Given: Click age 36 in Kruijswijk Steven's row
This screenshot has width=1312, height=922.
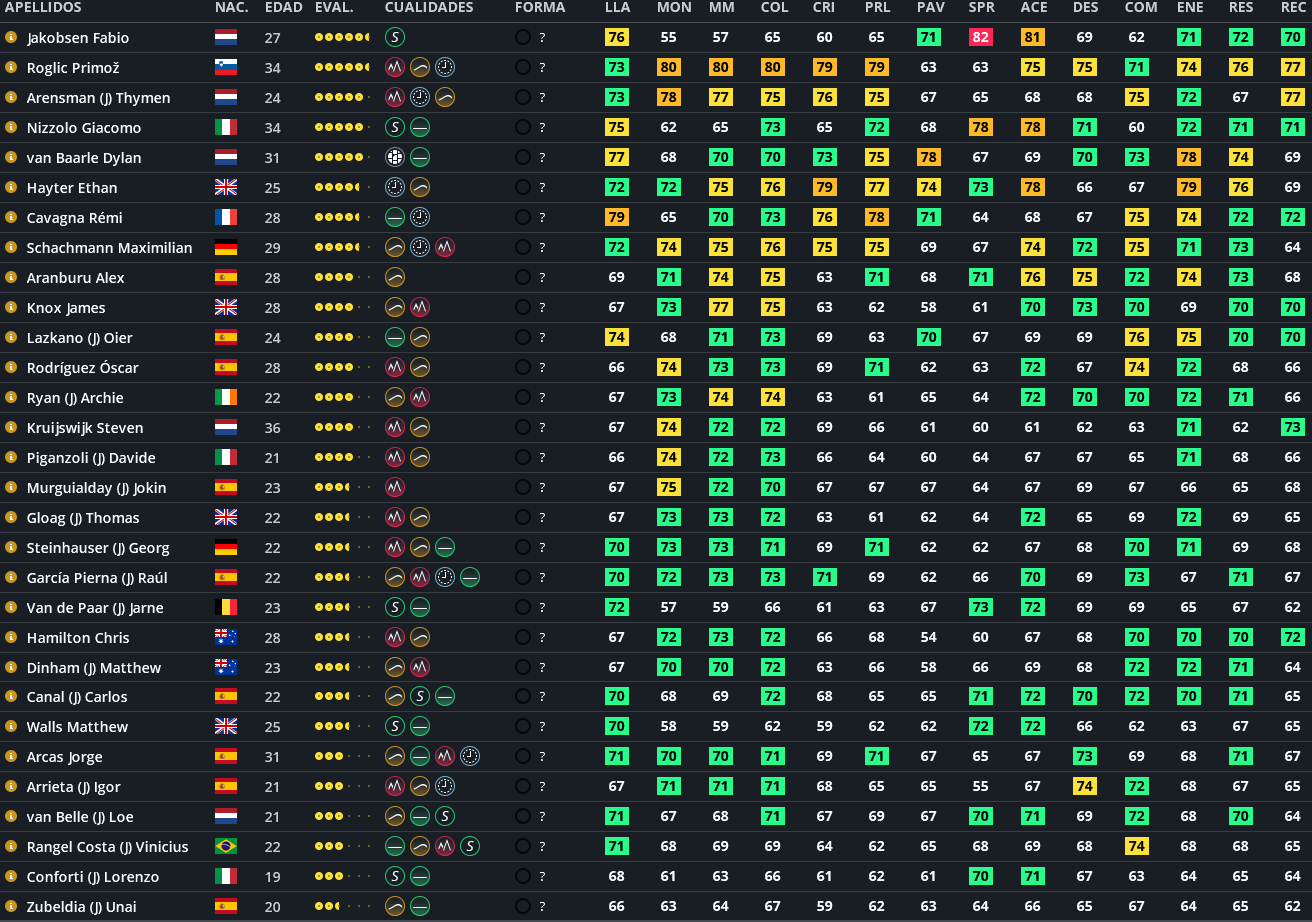Looking at the screenshot, I should 273,428.
